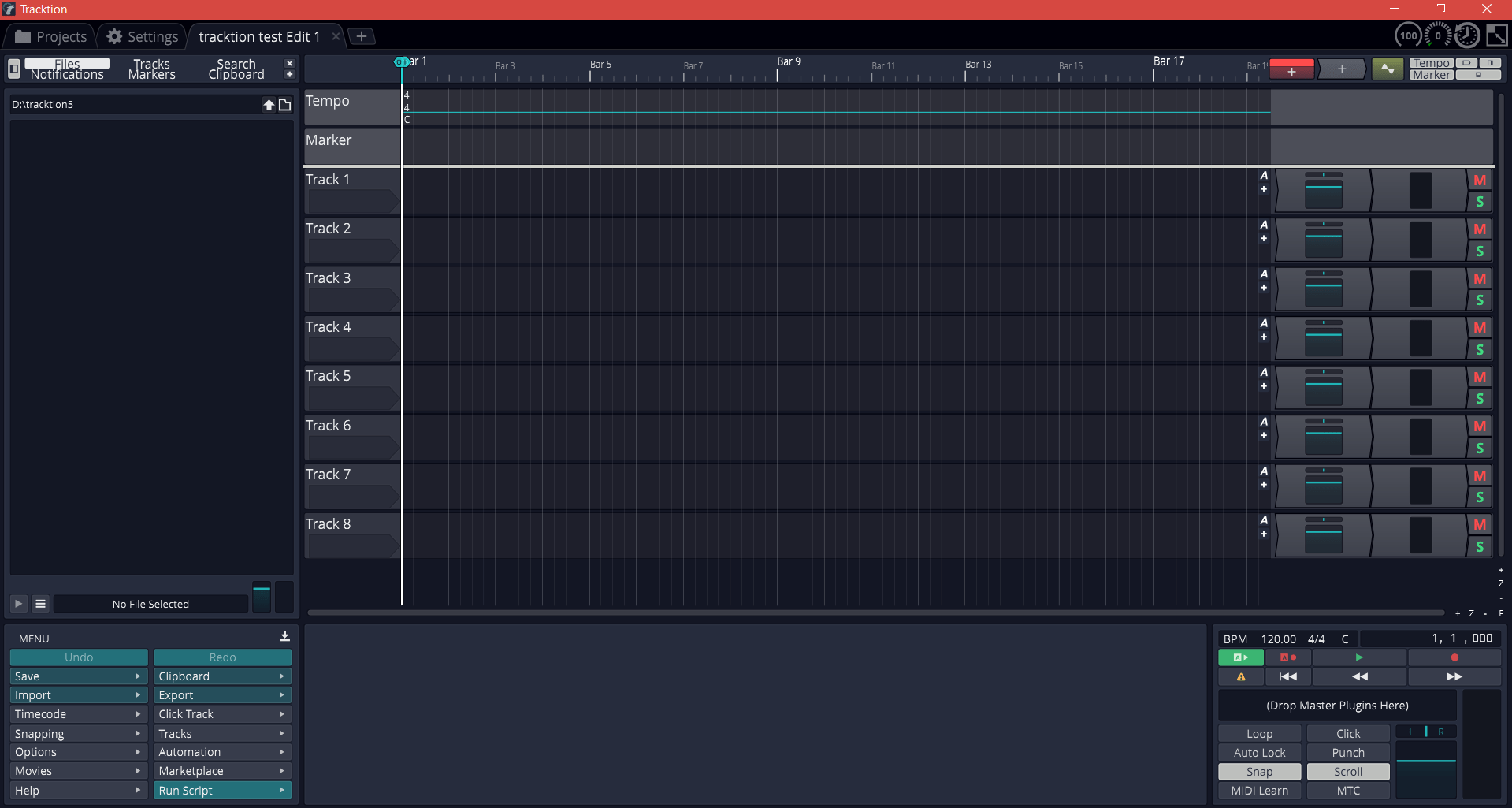The image size is (1512, 808).
Task: Toggle the bottom panel layout button beside Marker
Action: tap(1478, 75)
